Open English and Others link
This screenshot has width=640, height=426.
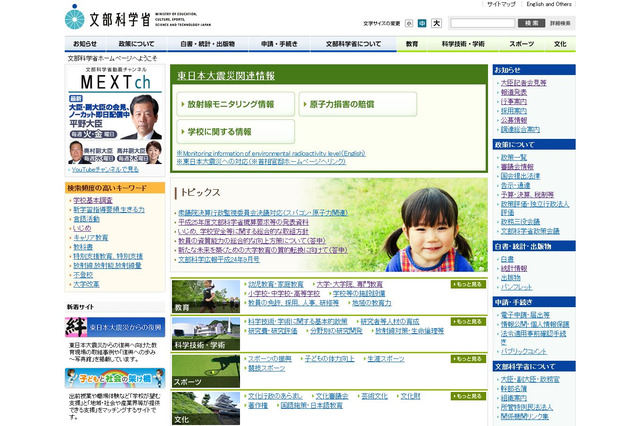tap(549, 4)
